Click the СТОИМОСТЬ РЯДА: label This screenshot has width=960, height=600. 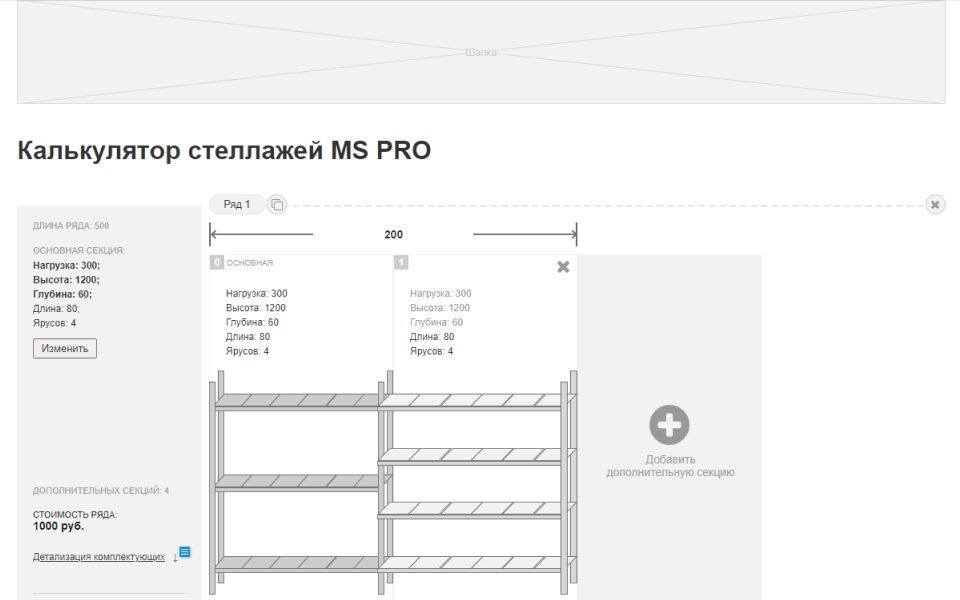[x=75, y=515]
